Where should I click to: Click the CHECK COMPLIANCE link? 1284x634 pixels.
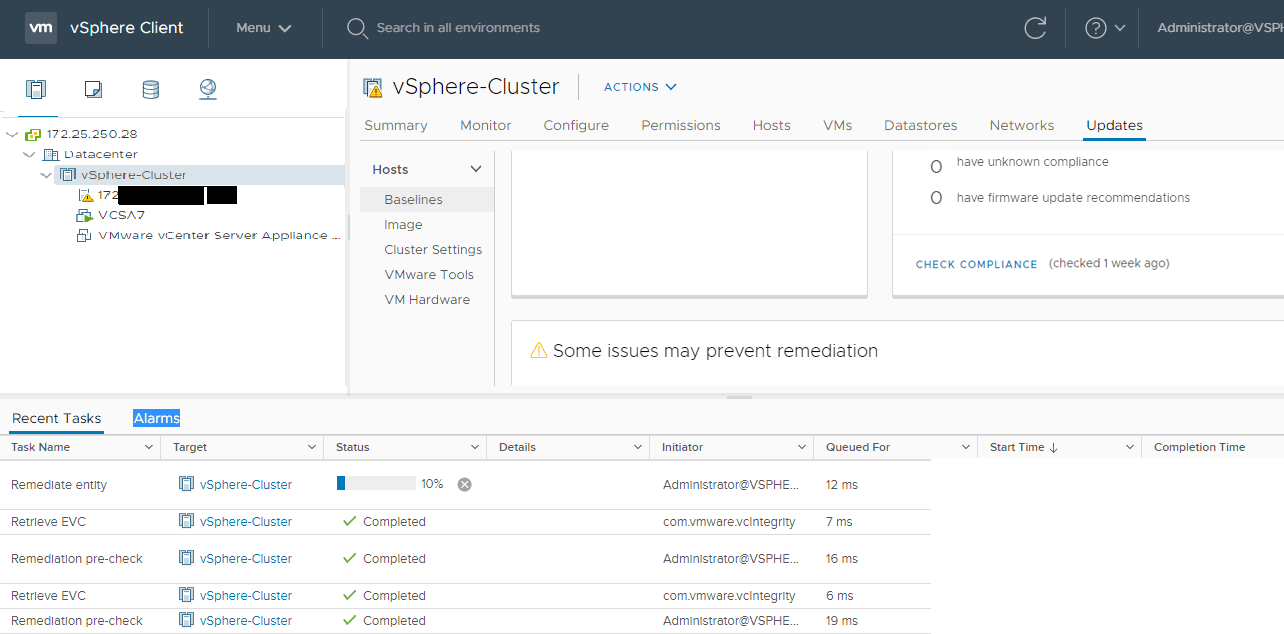[x=976, y=264]
